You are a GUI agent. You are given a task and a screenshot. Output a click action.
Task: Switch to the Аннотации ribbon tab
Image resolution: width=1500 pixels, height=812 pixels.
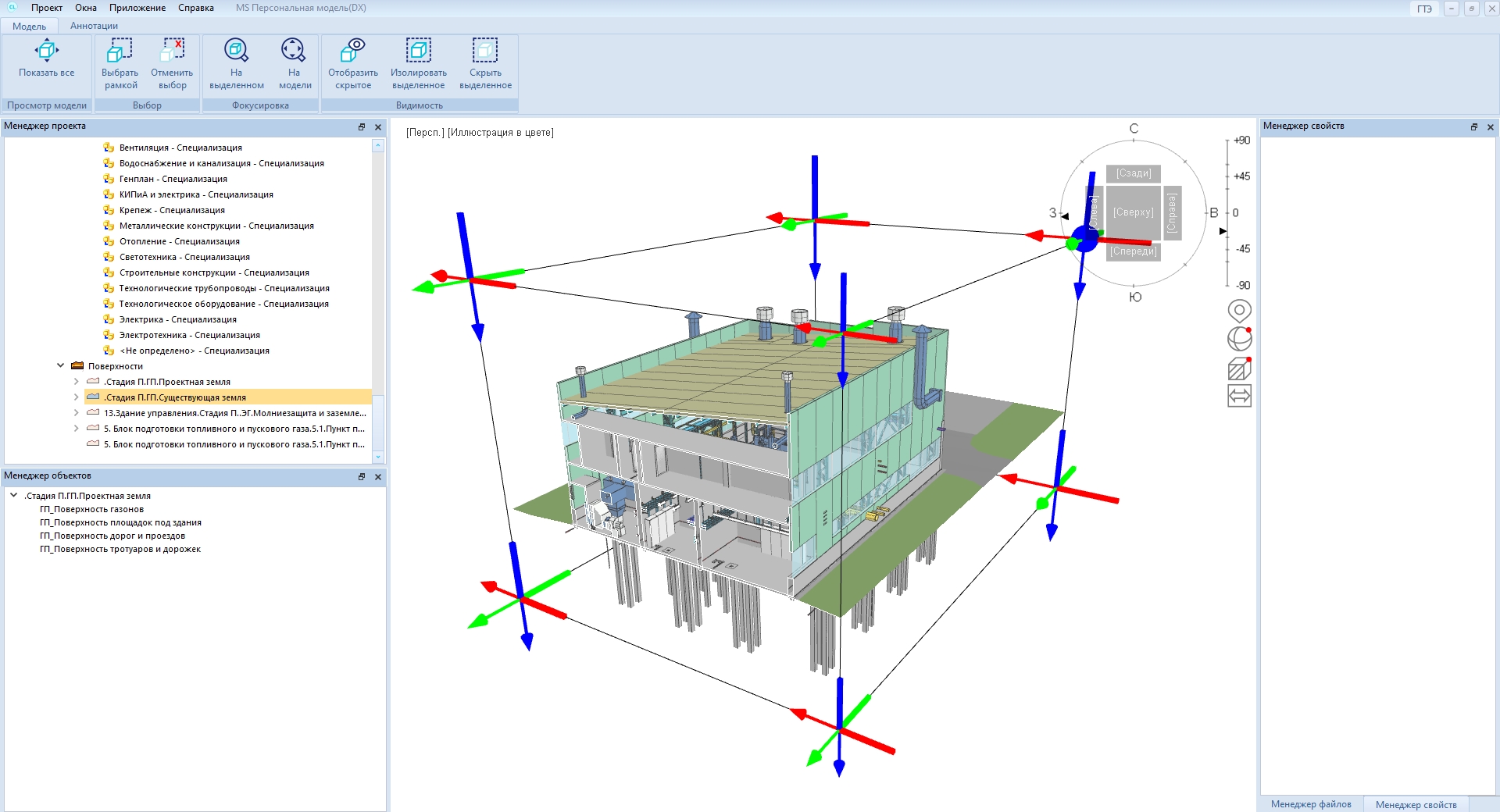point(94,26)
